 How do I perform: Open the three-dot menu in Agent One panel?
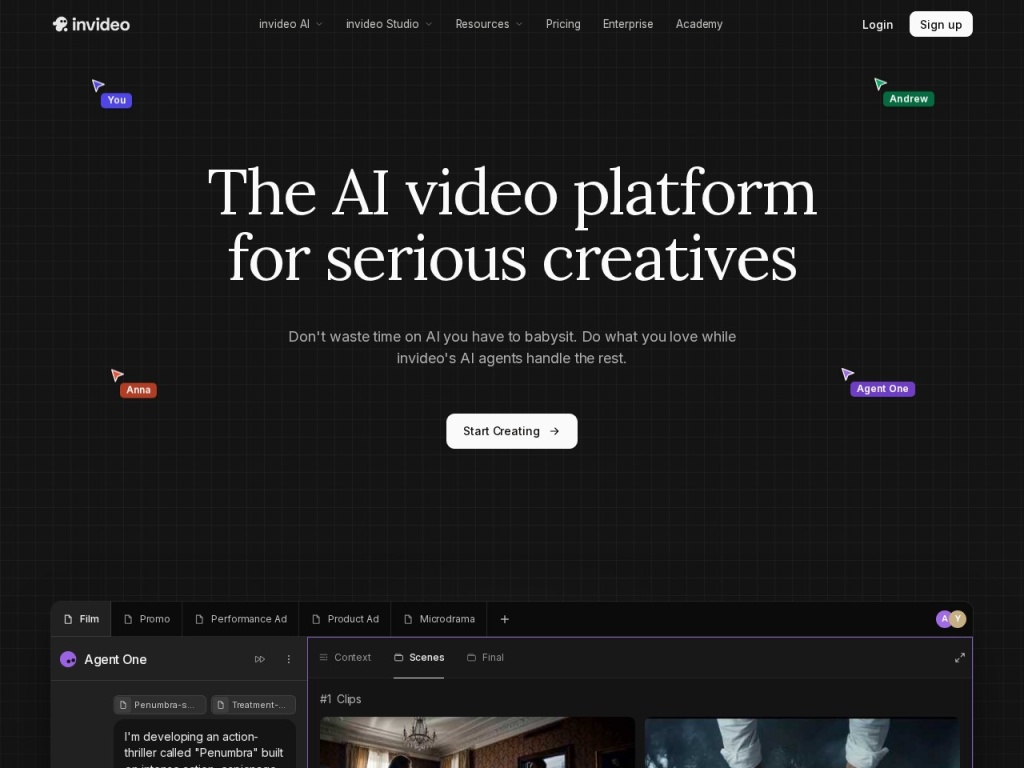click(x=289, y=660)
